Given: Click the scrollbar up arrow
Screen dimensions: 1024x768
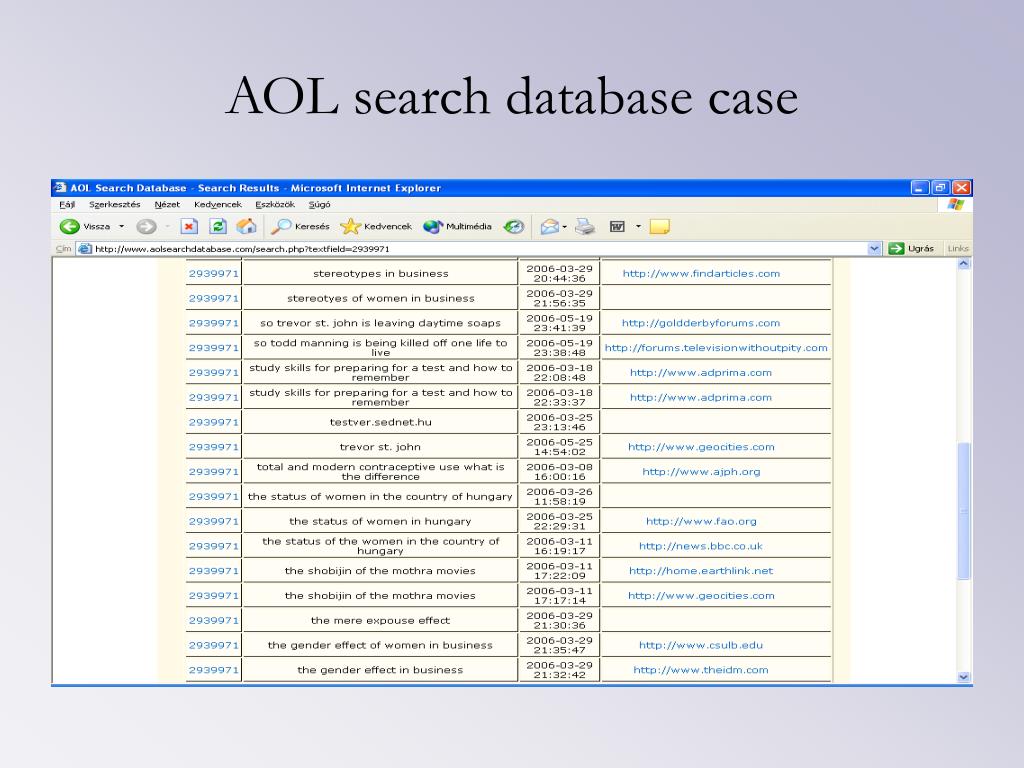Looking at the screenshot, I should [964, 264].
